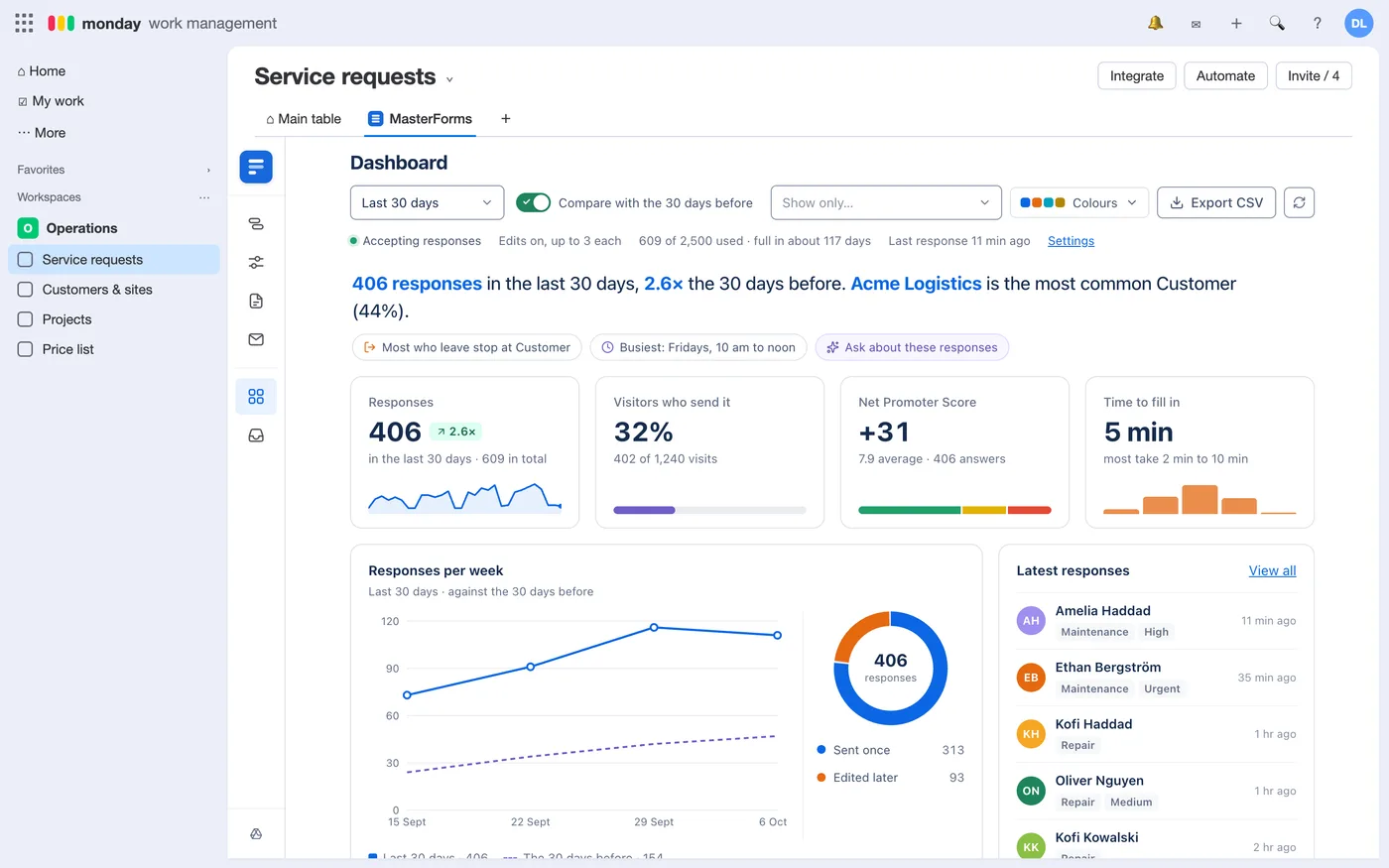Export responses as CSV
This screenshot has width=1389, height=868.
click(1216, 202)
